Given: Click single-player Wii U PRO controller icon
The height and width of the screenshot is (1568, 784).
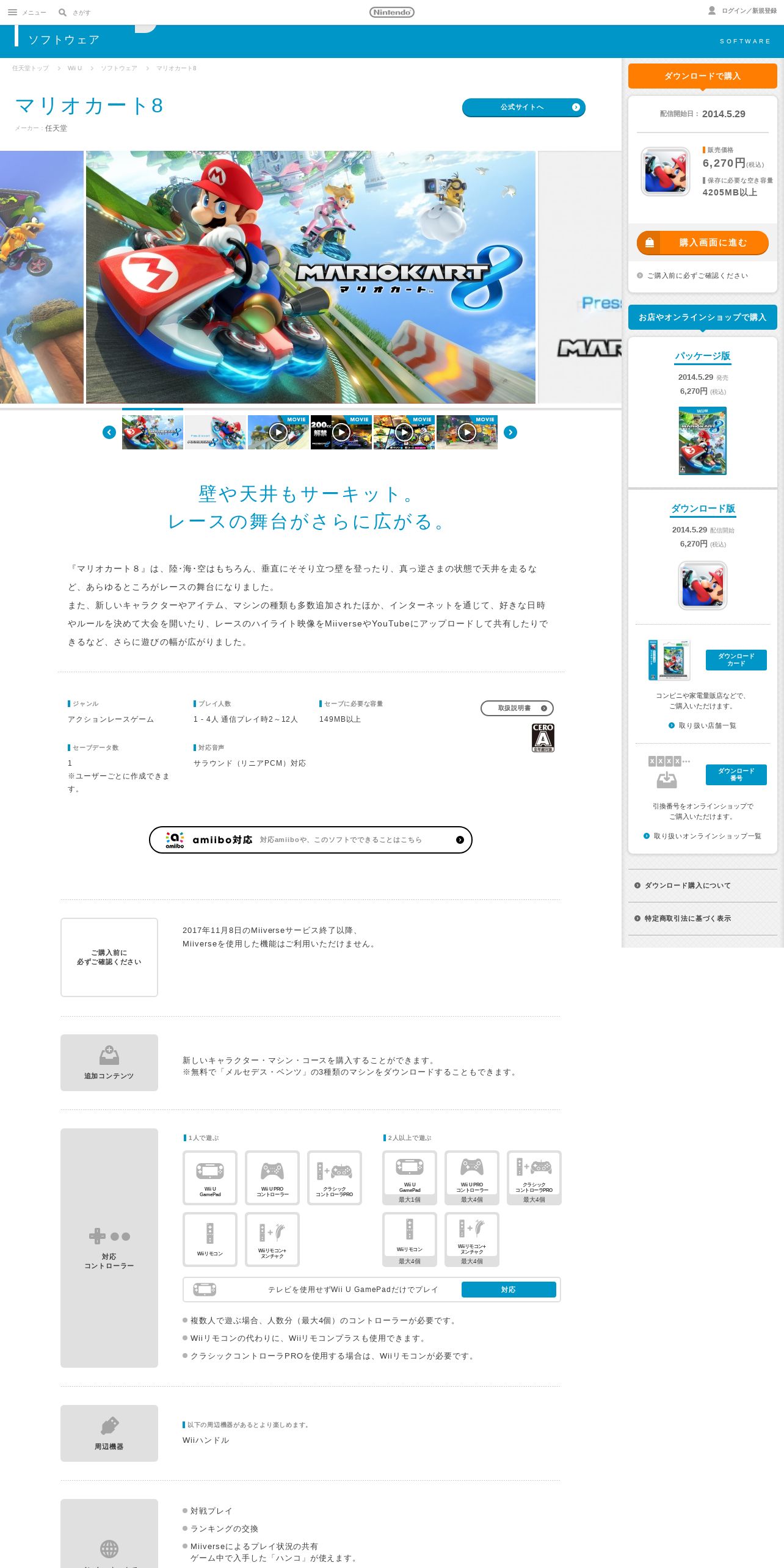Looking at the screenshot, I should pos(272,1178).
